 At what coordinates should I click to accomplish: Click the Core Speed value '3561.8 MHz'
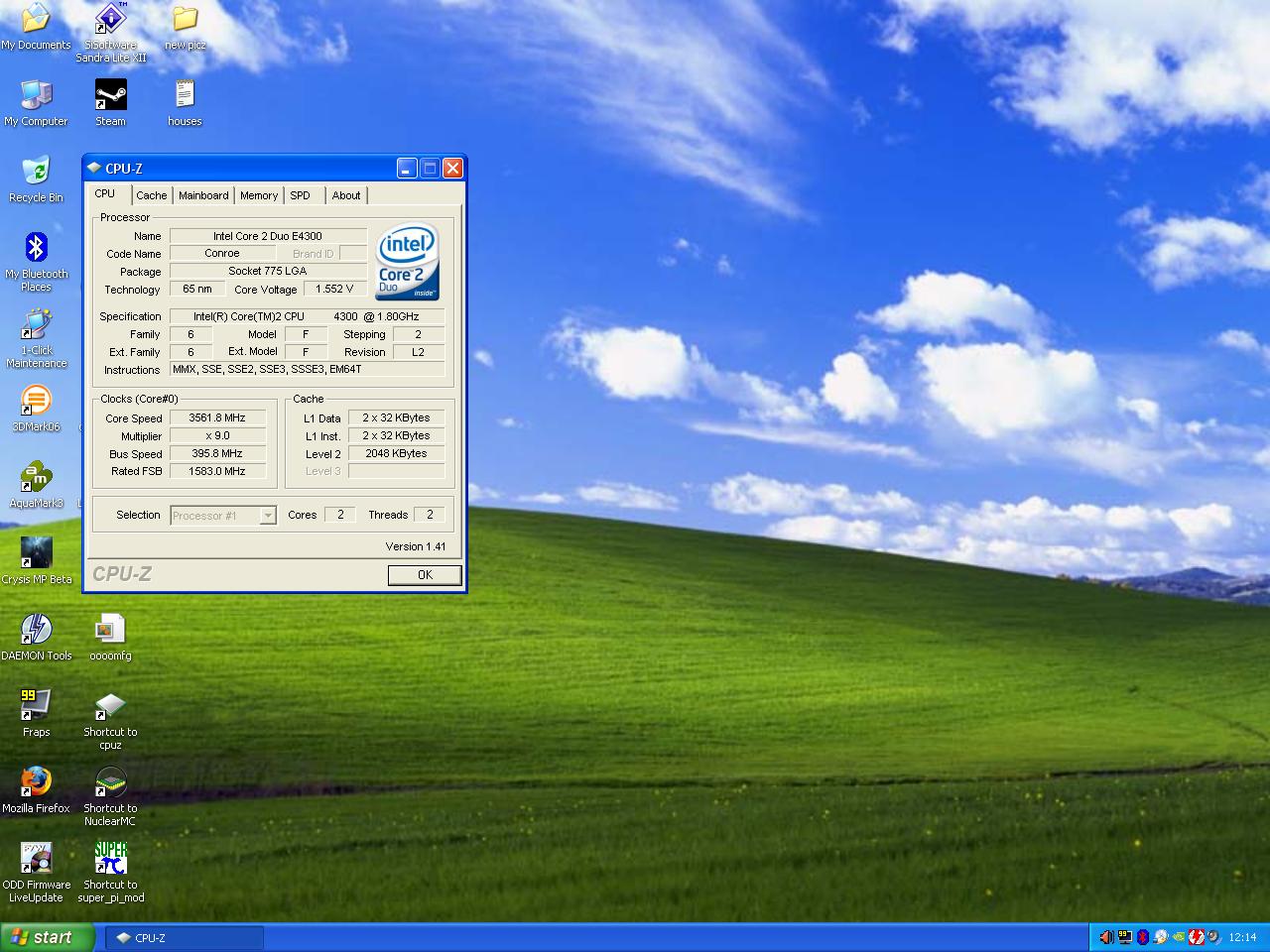click(217, 417)
